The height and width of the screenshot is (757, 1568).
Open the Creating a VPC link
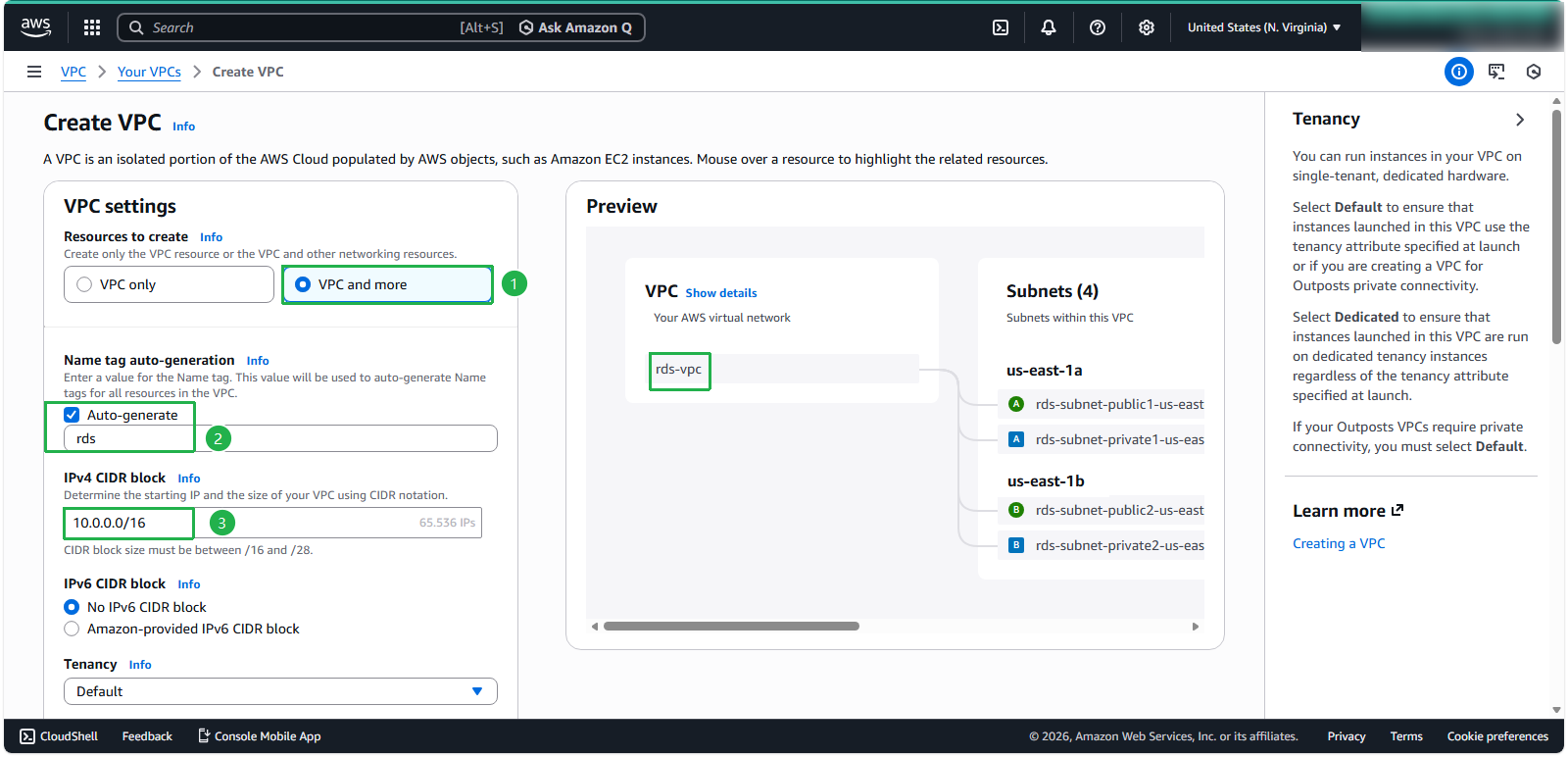coord(1339,543)
